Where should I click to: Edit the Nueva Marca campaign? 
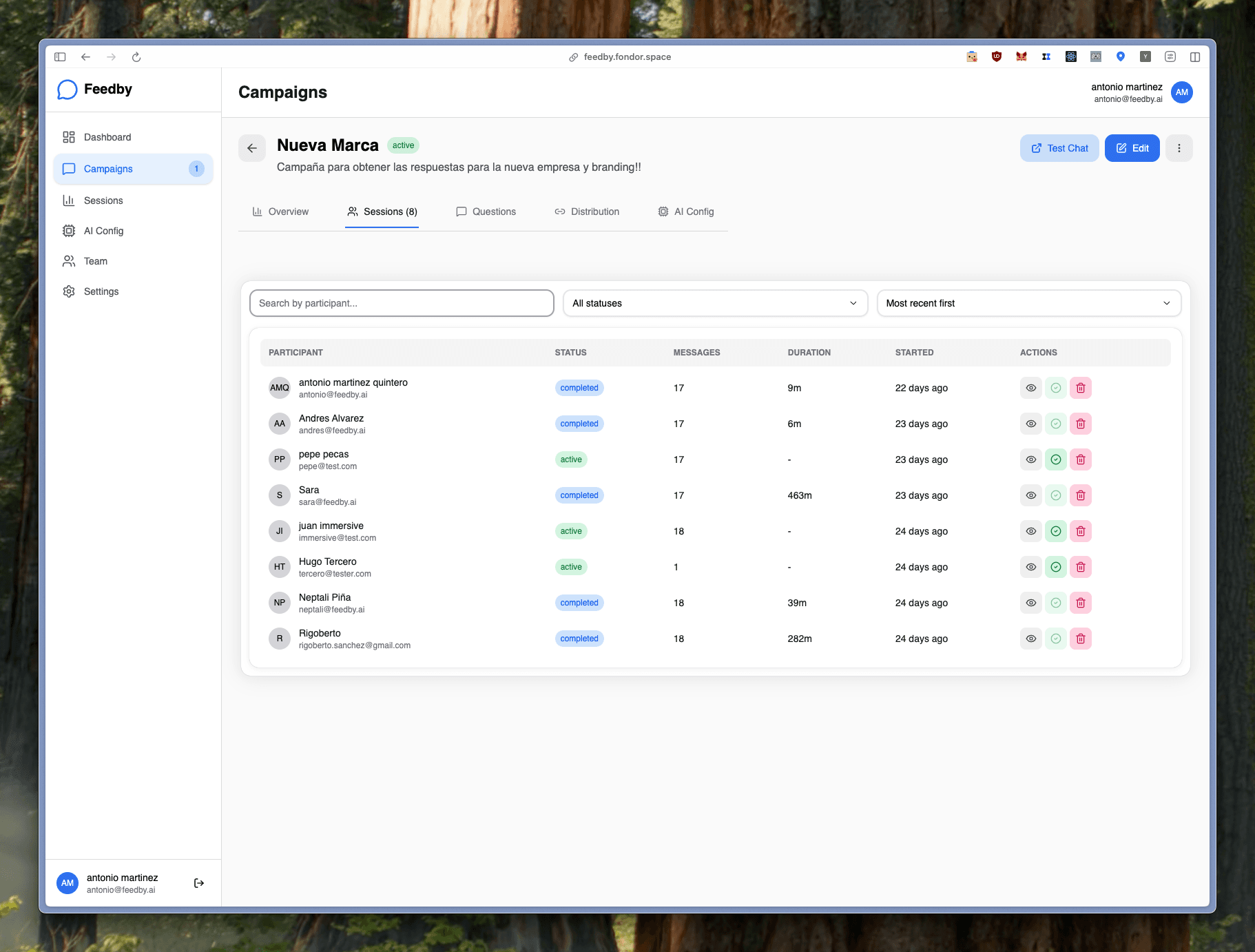[x=1132, y=147]
